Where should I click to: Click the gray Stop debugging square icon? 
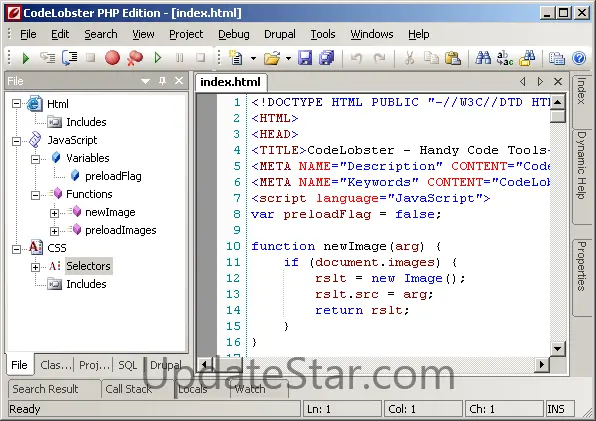pyautogui.click(x=90, y=58)
